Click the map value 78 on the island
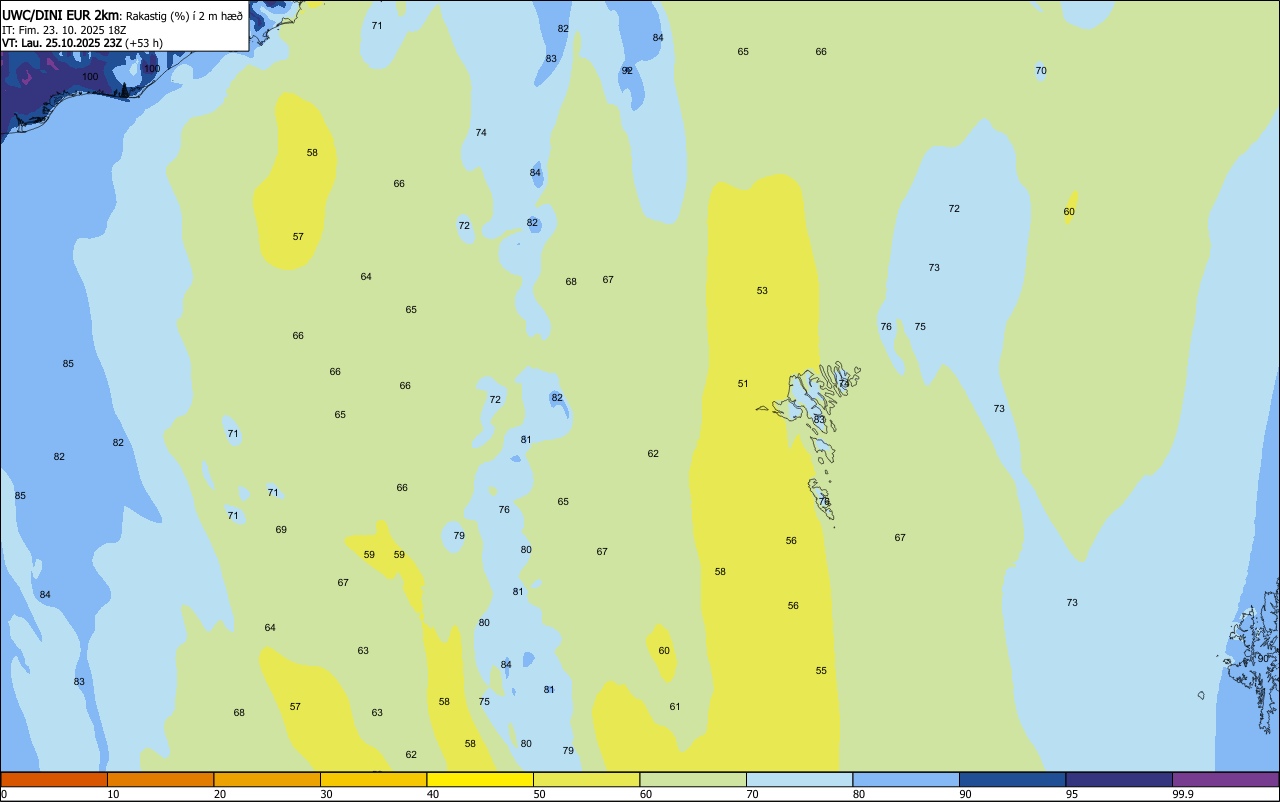This screenshot has width=1280, height=802. tap(824, 501)
